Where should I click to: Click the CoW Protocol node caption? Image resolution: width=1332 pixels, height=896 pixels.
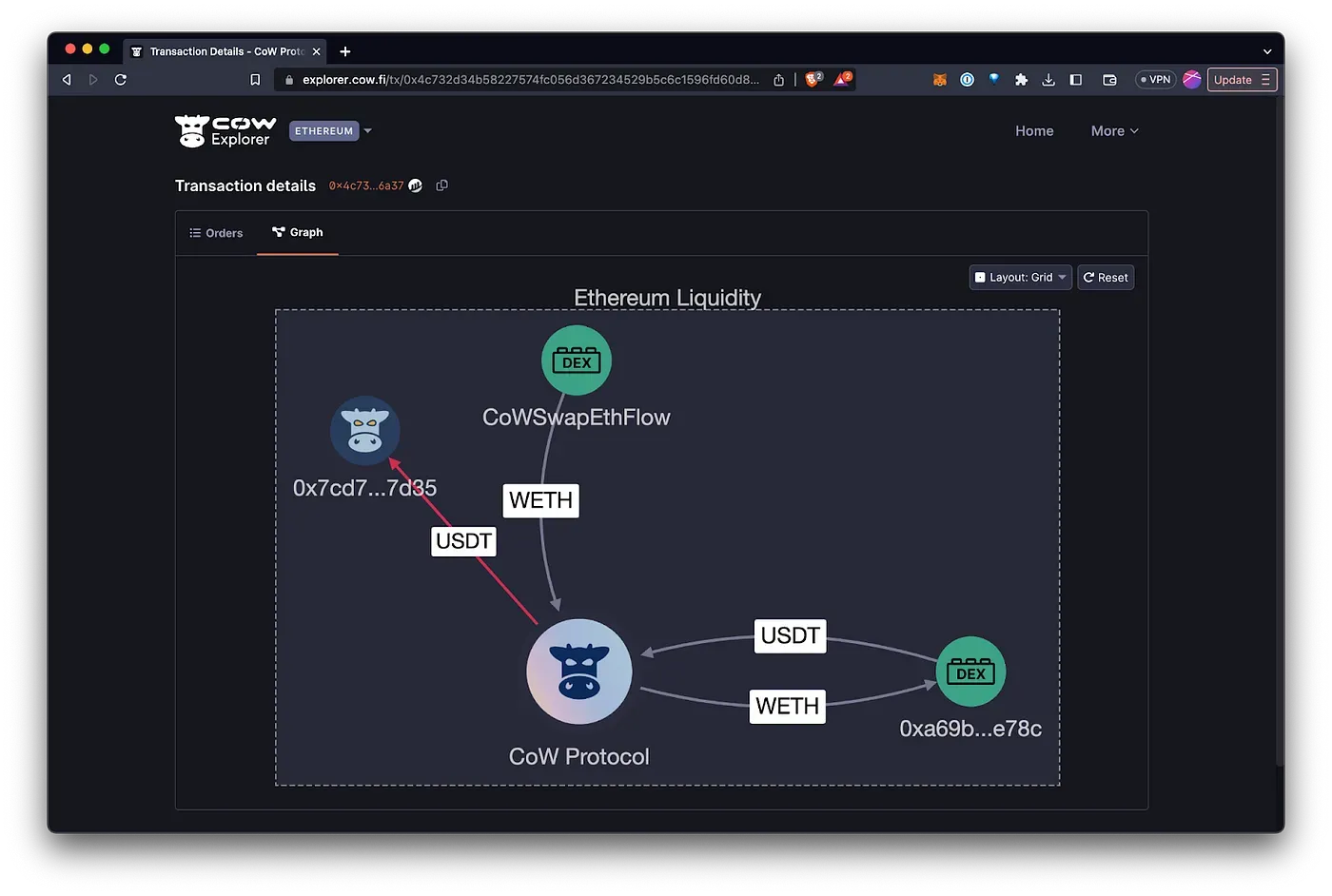[x=579, y=757]
